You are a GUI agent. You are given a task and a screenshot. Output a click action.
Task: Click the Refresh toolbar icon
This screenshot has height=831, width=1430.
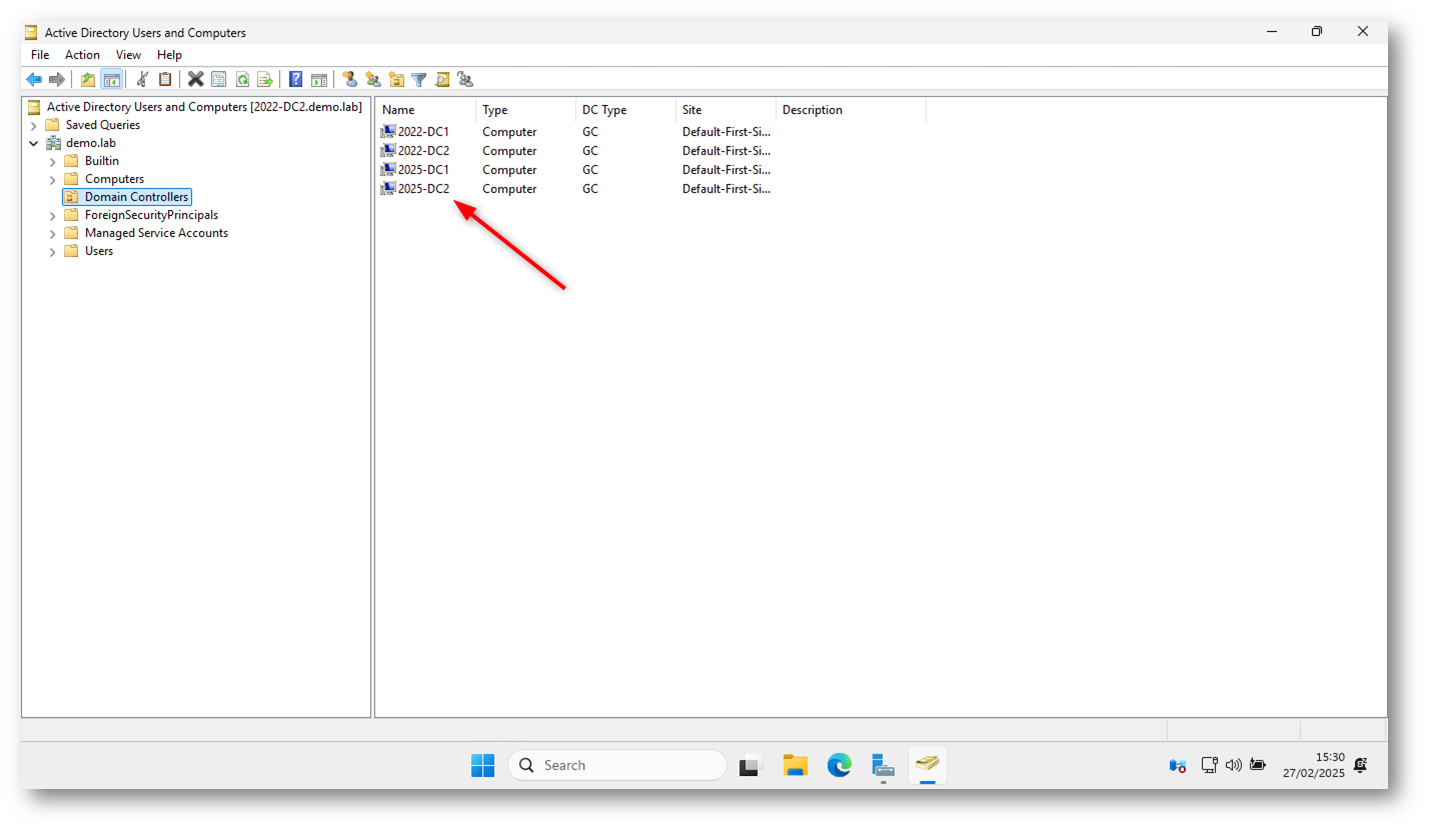242,79
